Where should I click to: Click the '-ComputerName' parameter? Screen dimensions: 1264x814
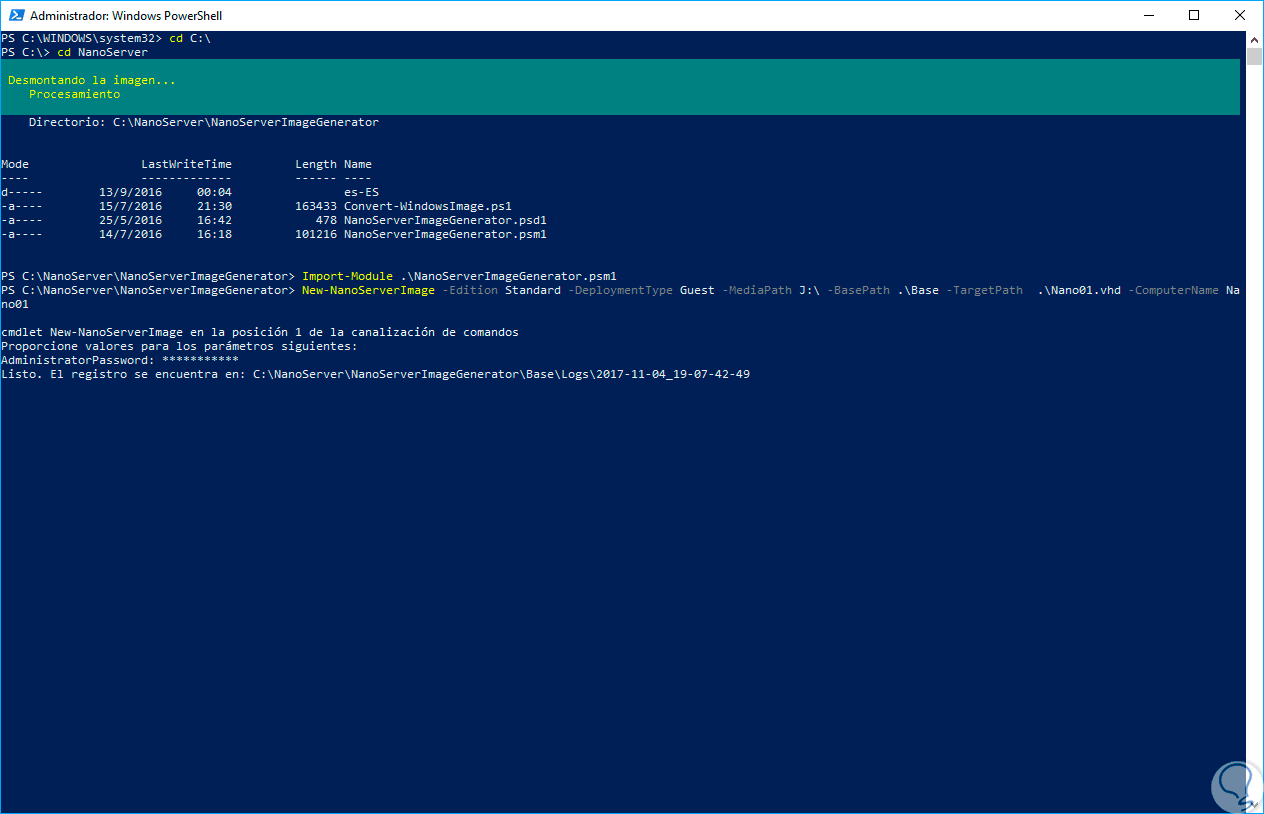coord(1173,290)
